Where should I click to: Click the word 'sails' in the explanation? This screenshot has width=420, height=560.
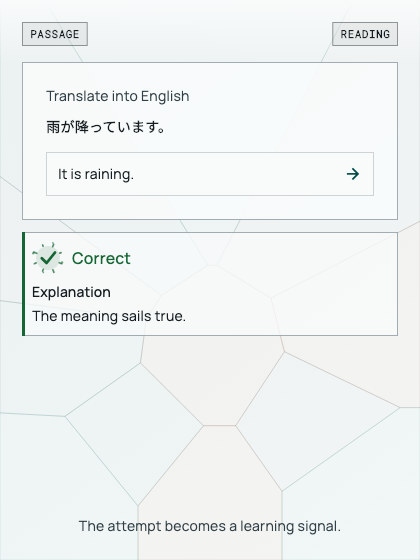click(136, 316)
